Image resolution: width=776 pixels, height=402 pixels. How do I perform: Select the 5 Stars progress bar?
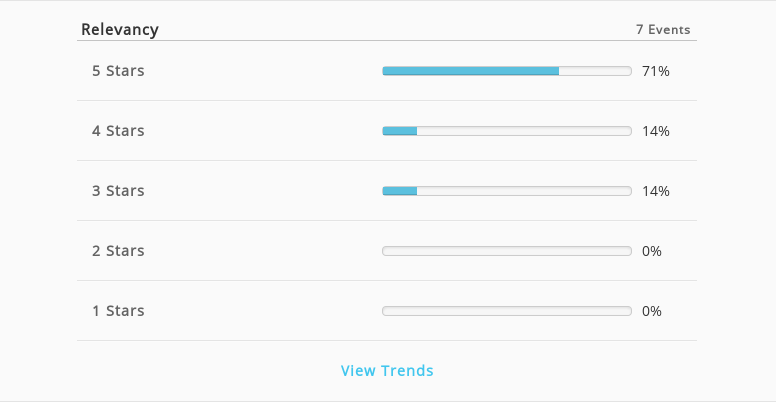[507, 71]
